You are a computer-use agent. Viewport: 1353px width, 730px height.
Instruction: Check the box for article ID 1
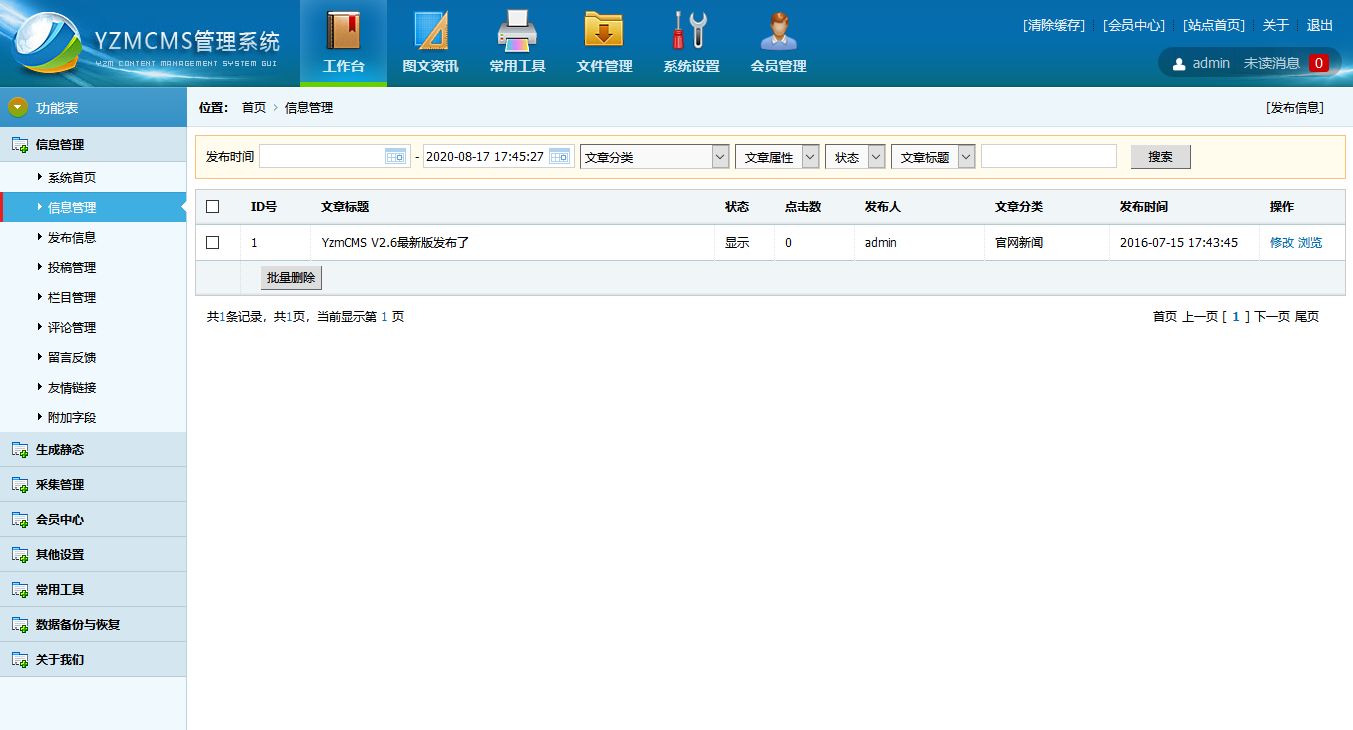tap(212, 242)
